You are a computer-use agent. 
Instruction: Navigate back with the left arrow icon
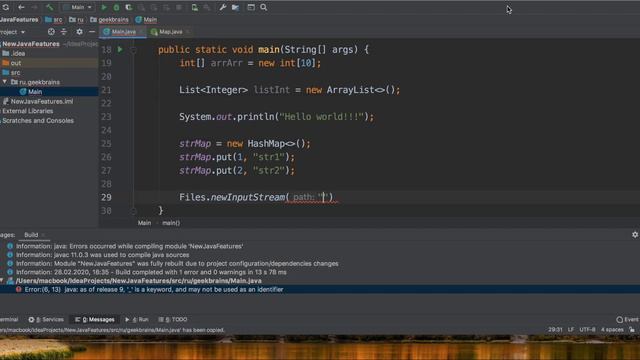[x=21, y=7]
